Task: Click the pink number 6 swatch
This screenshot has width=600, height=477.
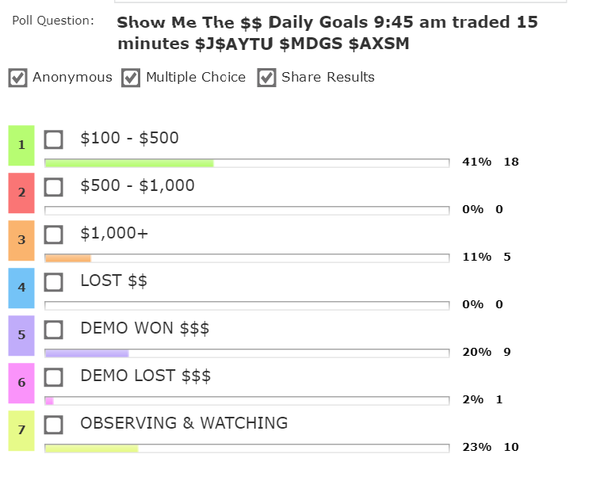Action: (21, 383)
